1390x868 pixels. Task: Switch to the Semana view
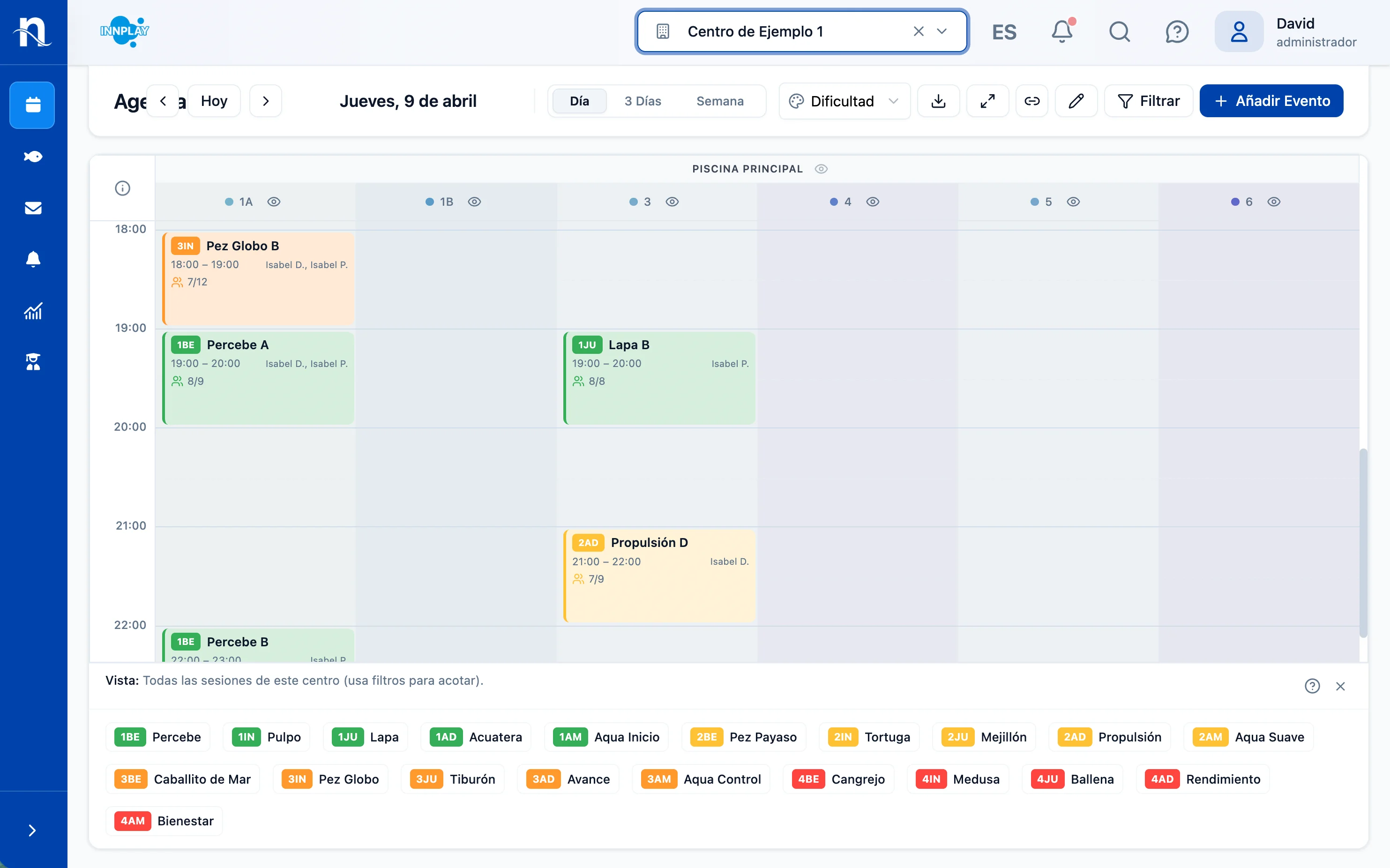[720, 101]
